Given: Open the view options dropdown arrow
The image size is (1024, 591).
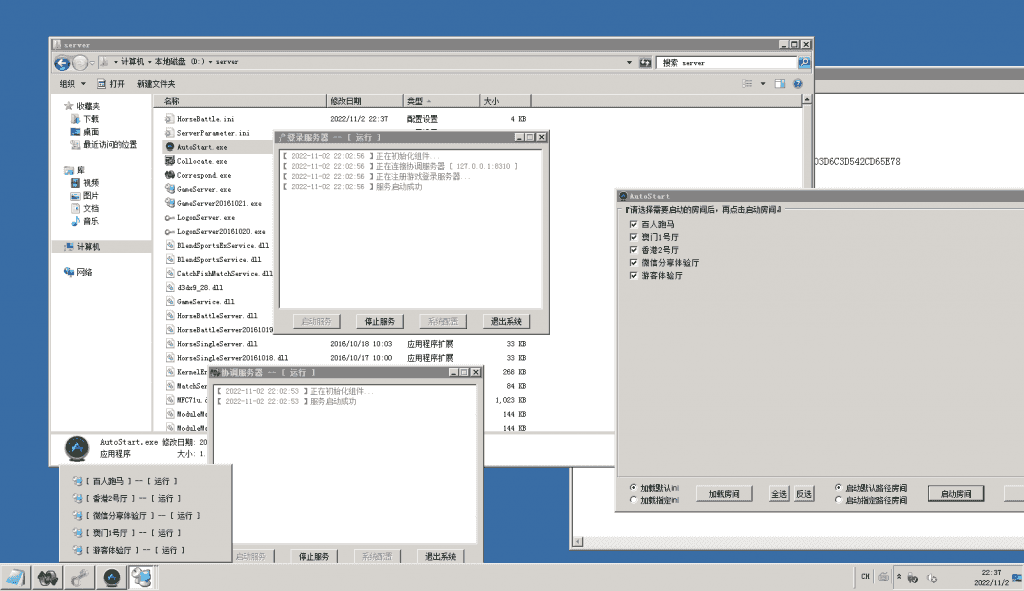Looking at the screenshot, I should pos(763,84).
